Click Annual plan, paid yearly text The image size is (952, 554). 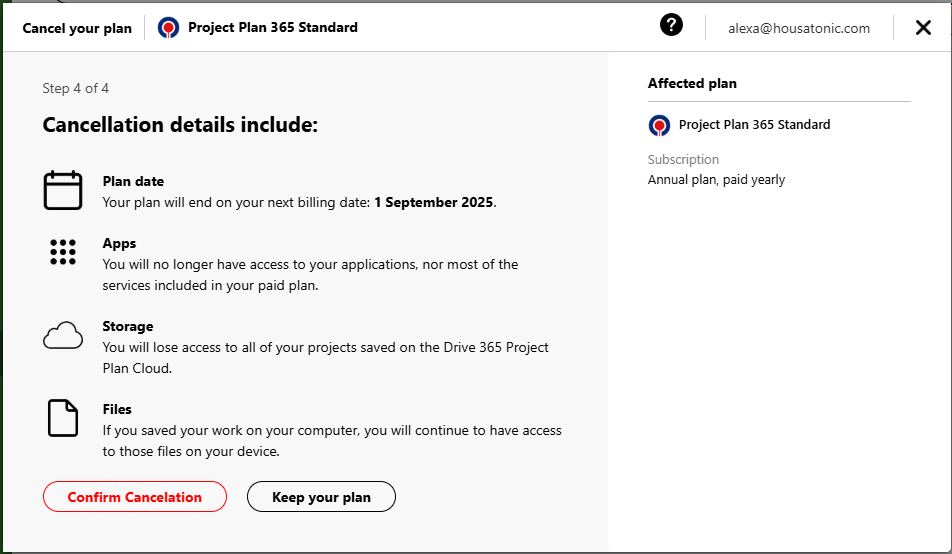716,180
